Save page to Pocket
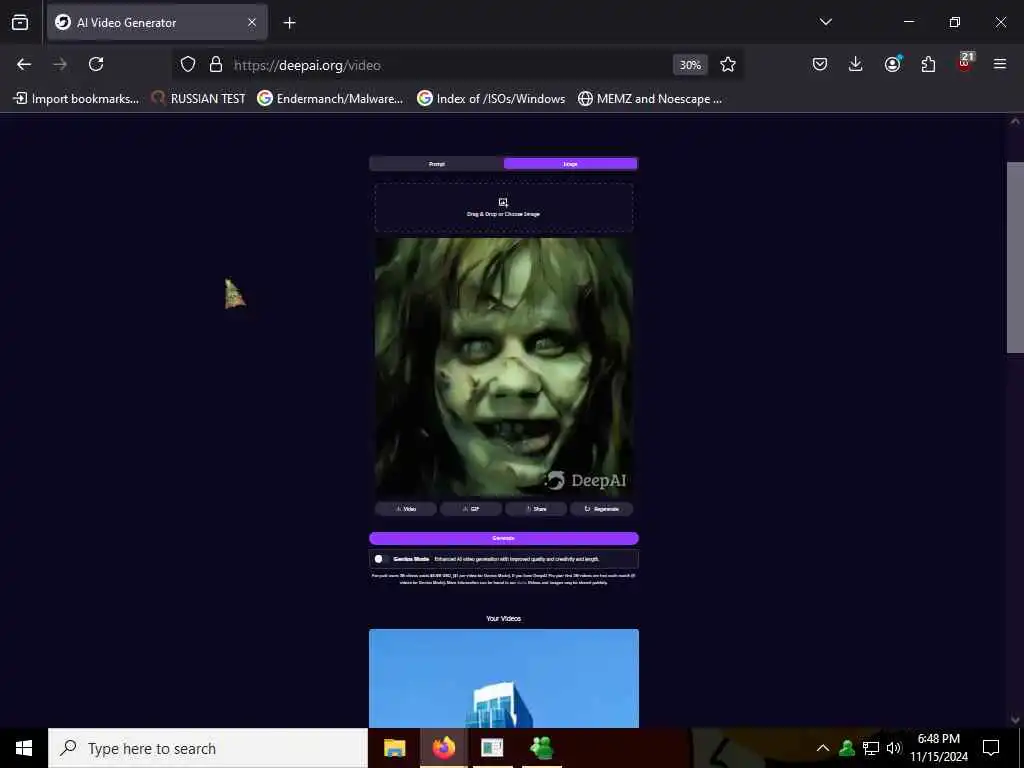Viewport: 1024px width, 768px height. [x=820, y=64]
